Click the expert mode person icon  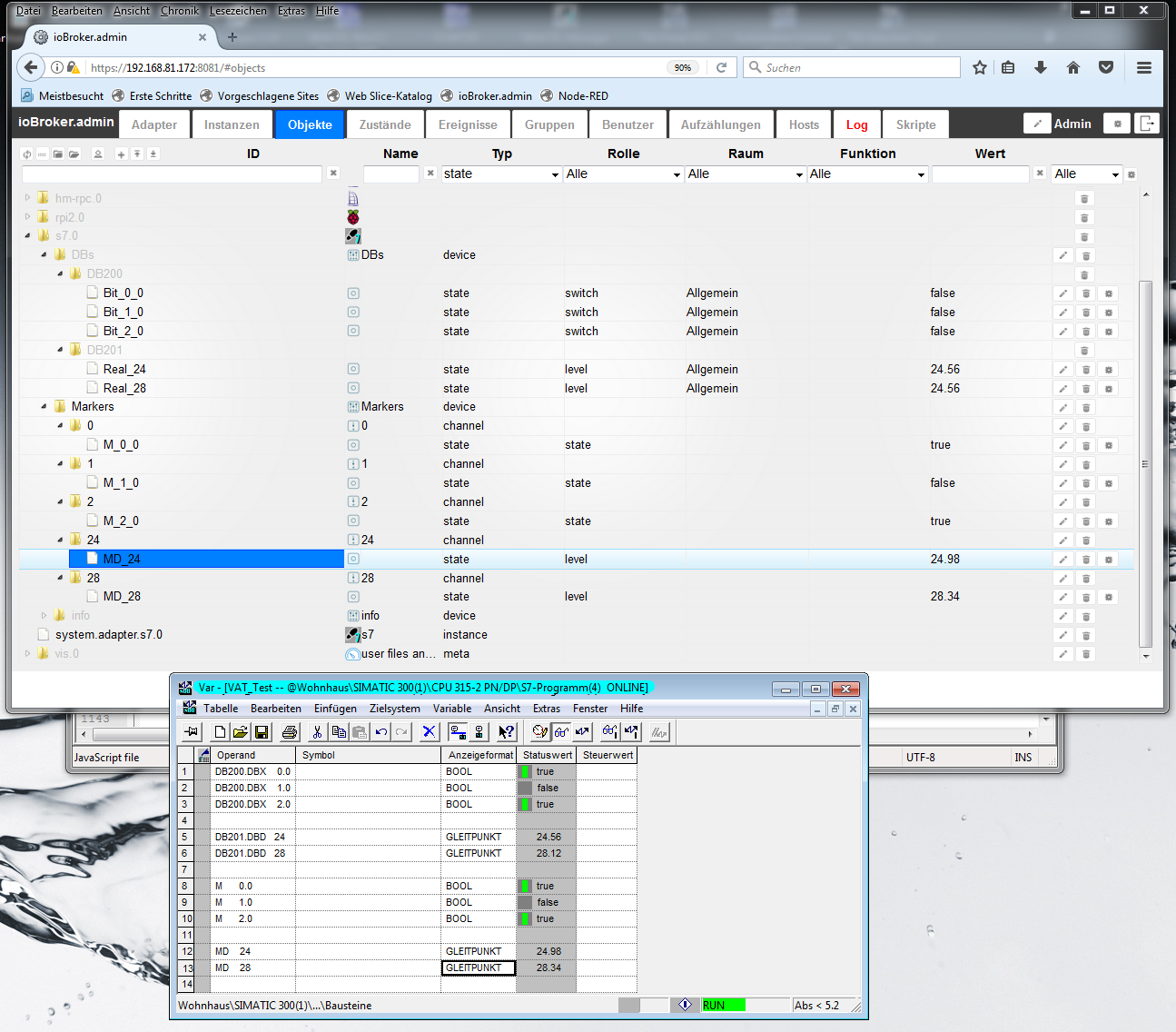pyautogui.click(x=98, y=154)
